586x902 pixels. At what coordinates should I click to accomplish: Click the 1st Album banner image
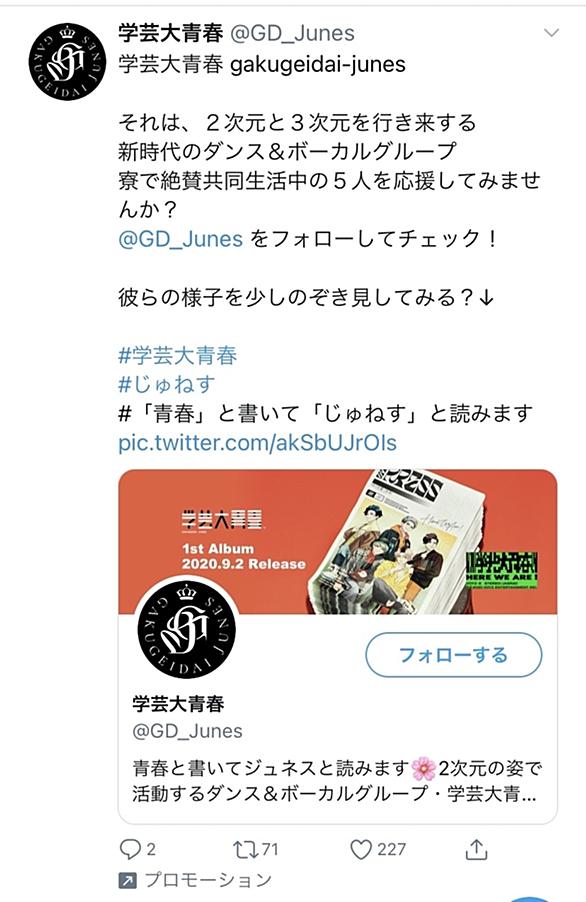coord(338,542)
